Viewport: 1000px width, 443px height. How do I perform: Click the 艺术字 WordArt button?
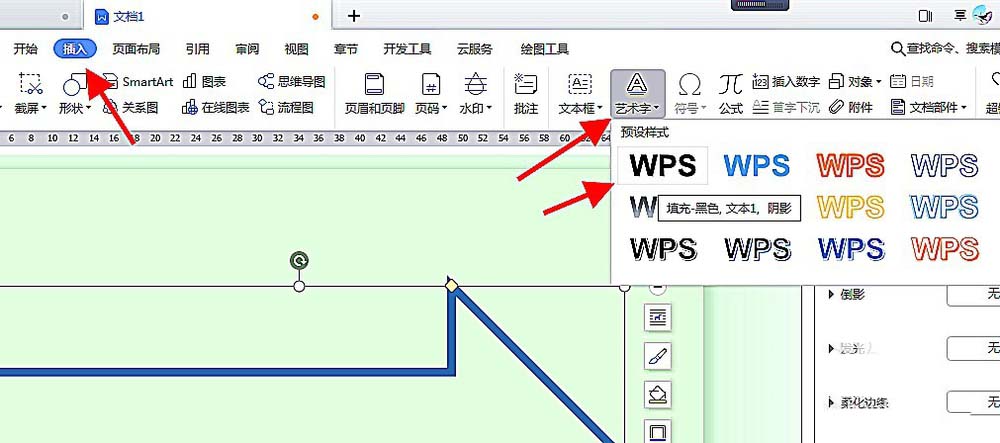point(637,93)
